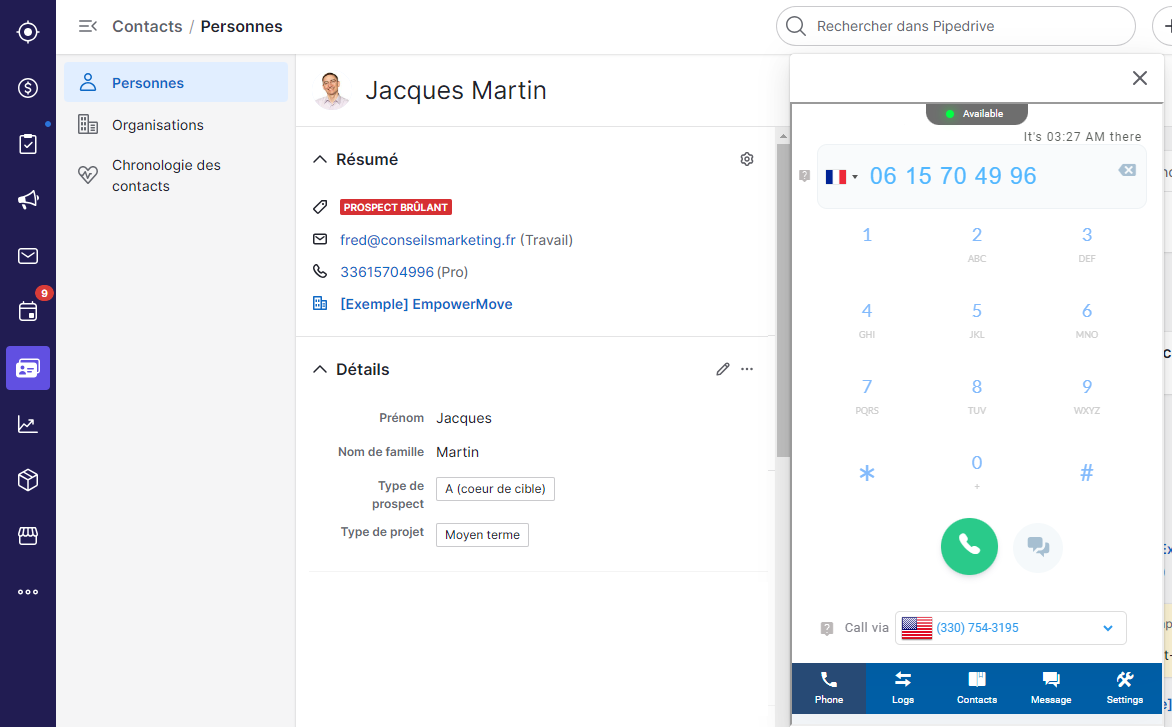
Task: Open [Exemple] EmpowerMove organisation link
Action: [x=426, y=304]
